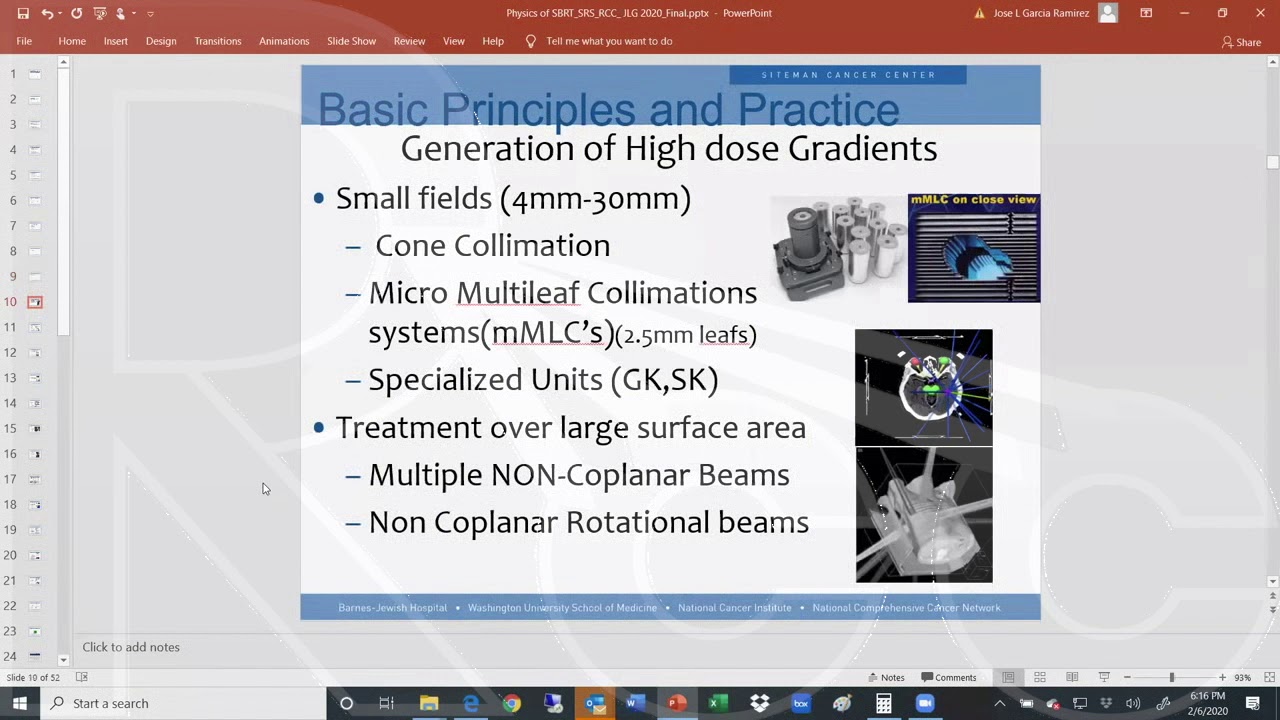Select slide 10 thumbnail in panel

pyautogui.click(x=35, y=301)
